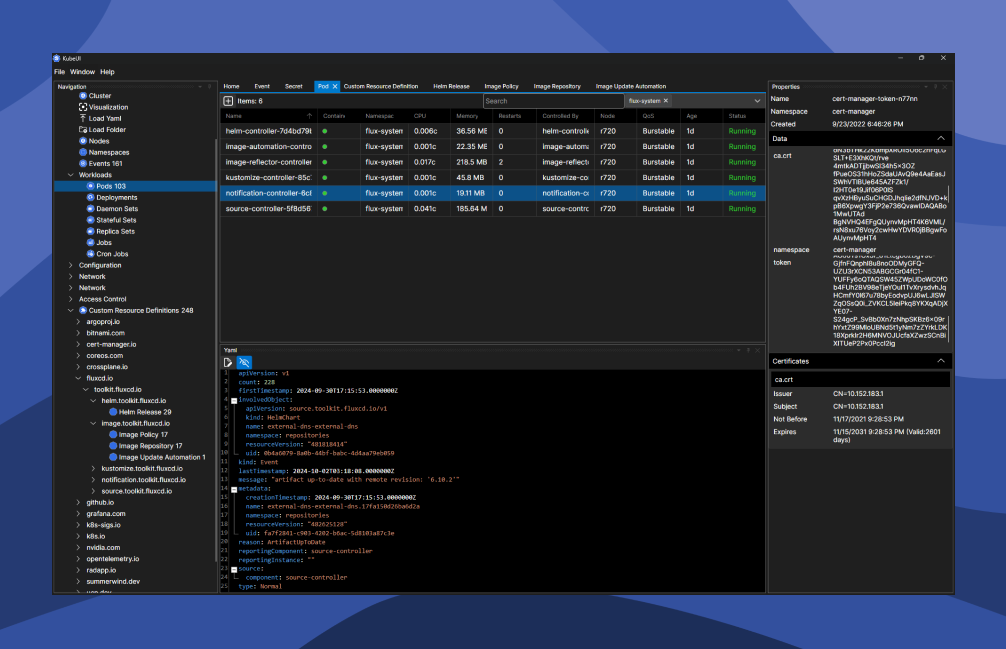Viewport: 1006px width, 649px height.
Task: Switch to the Helm Release tab
Action: [x=451, y=87]
